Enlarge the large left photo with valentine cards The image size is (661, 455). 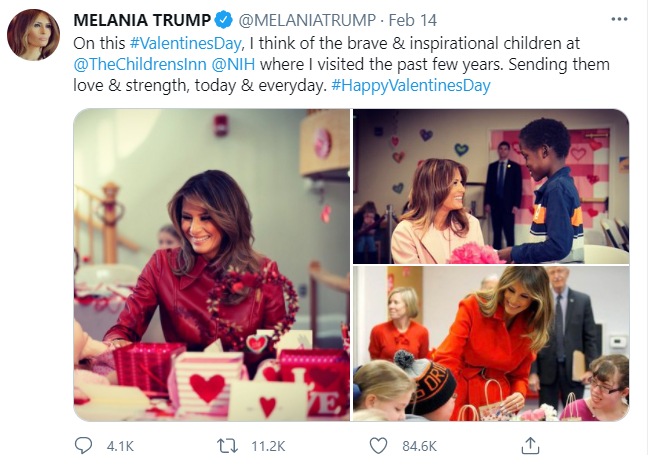tap(210, 264)
